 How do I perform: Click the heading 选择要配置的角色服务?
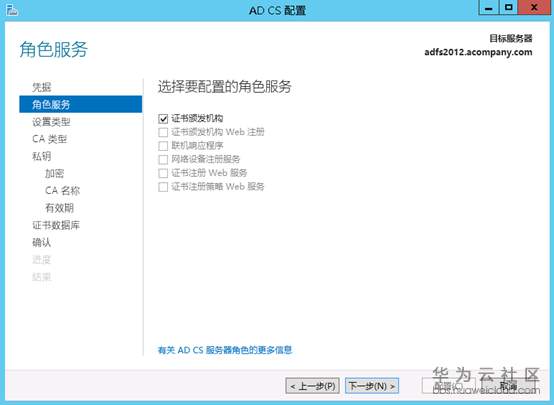point(224,87)
